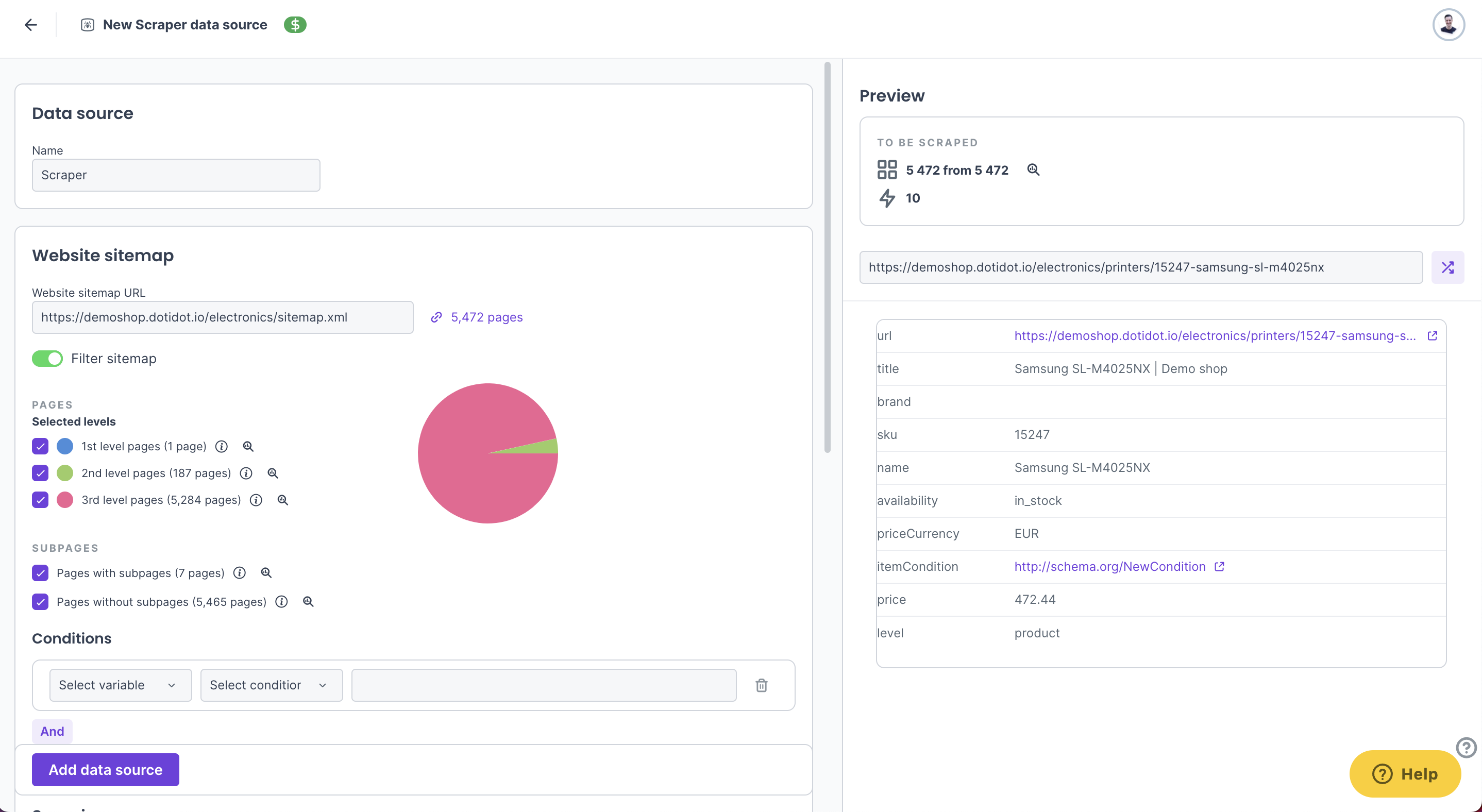Click the Add data source button
This screenshot has width=1482, height=812.
tap(105, 770)
